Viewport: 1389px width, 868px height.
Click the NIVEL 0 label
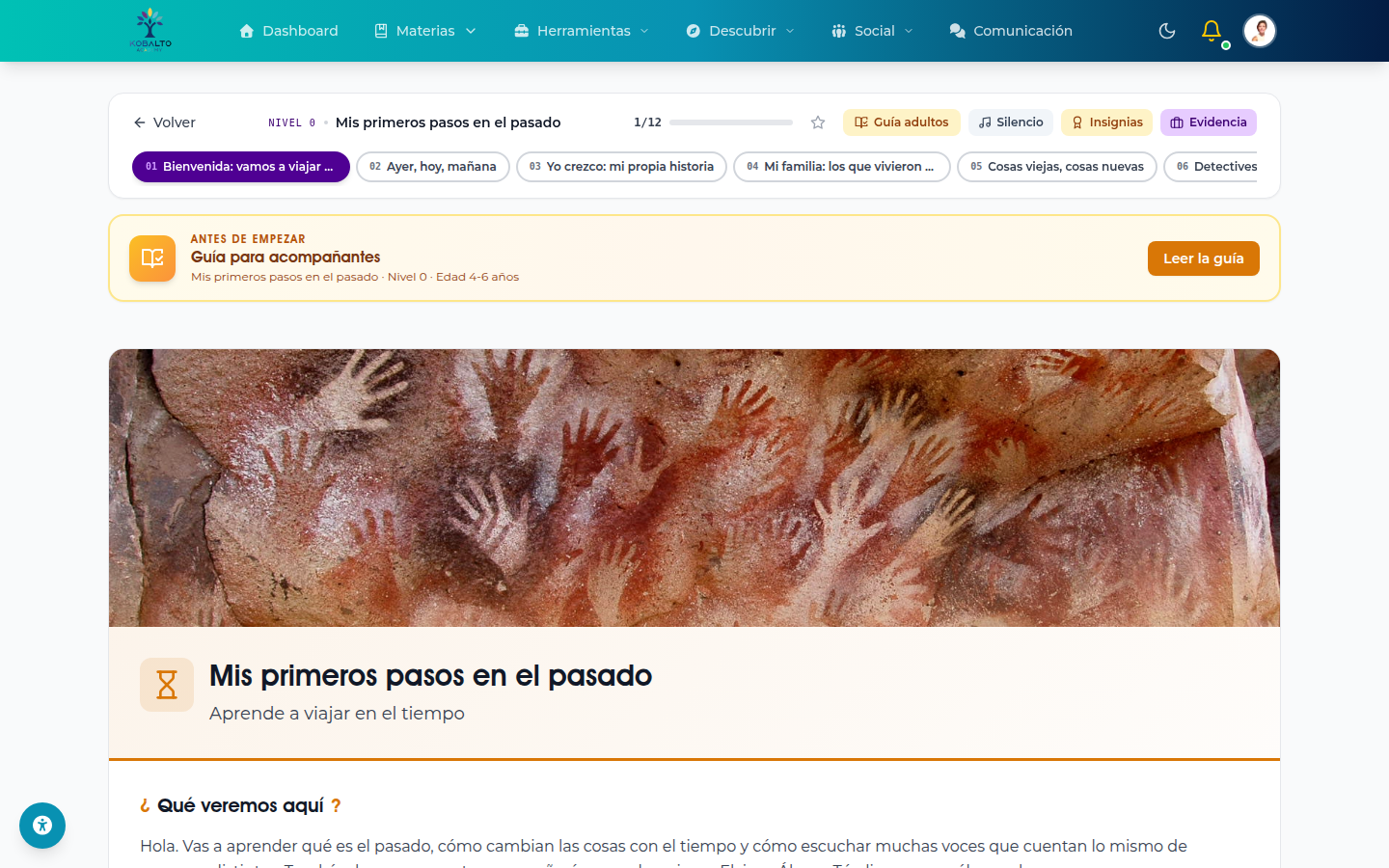[x=292, y=122]
